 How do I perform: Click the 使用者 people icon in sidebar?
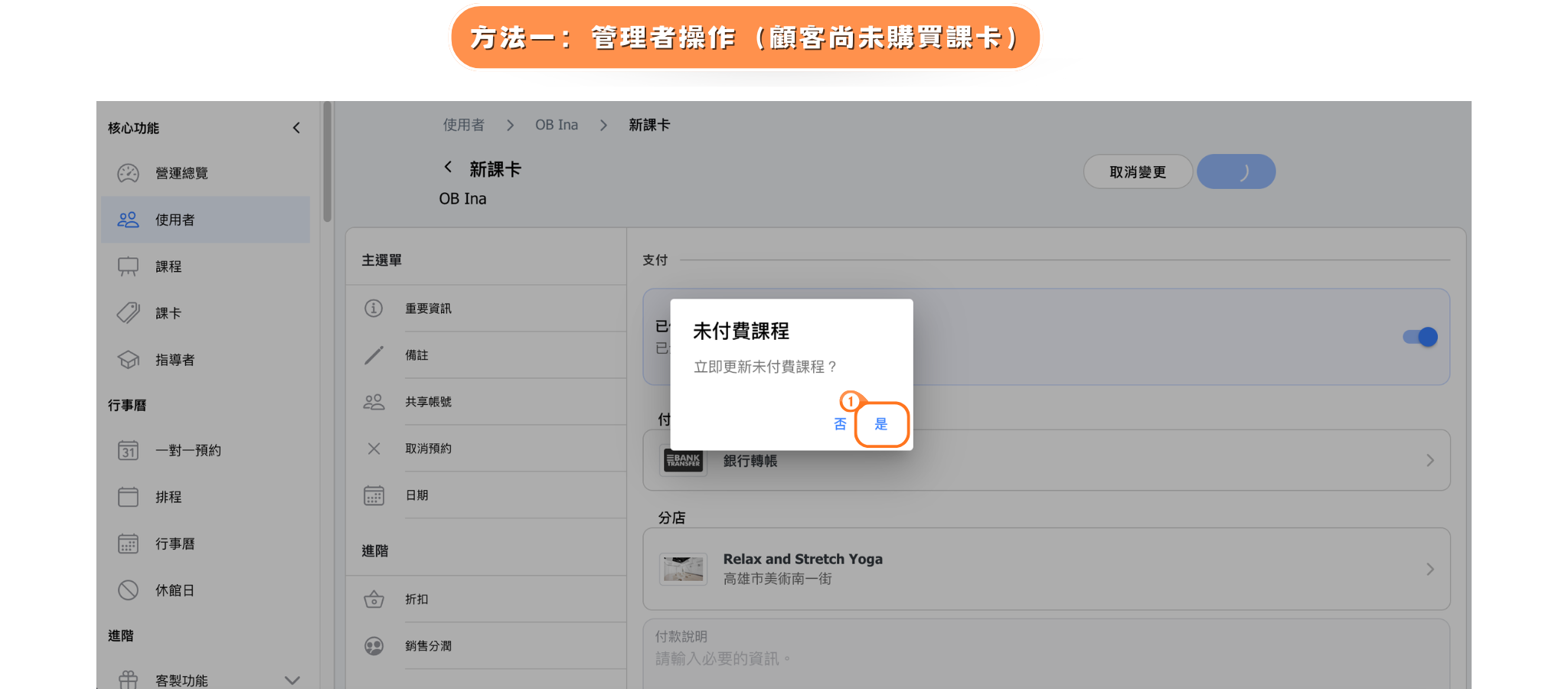point(128,220)
